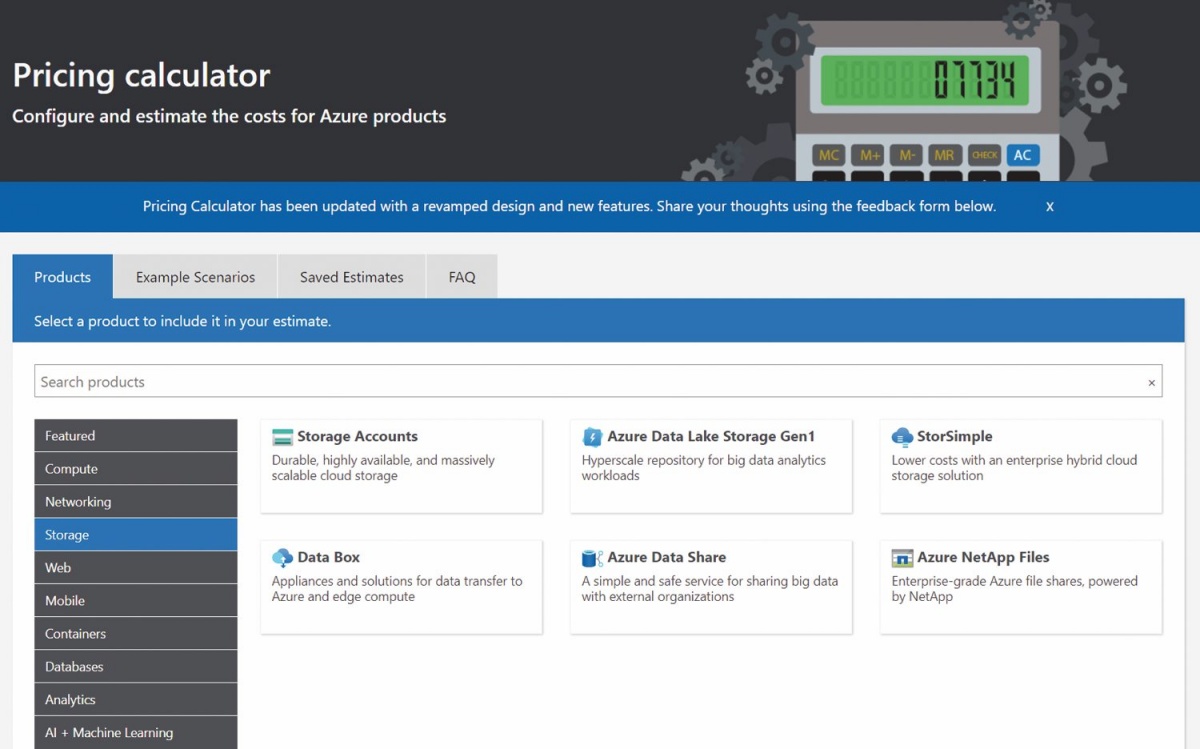Click 'Hyperscale repository for big data' description
Viewport: 1200px width, 749px height.
tap(704, 468)
